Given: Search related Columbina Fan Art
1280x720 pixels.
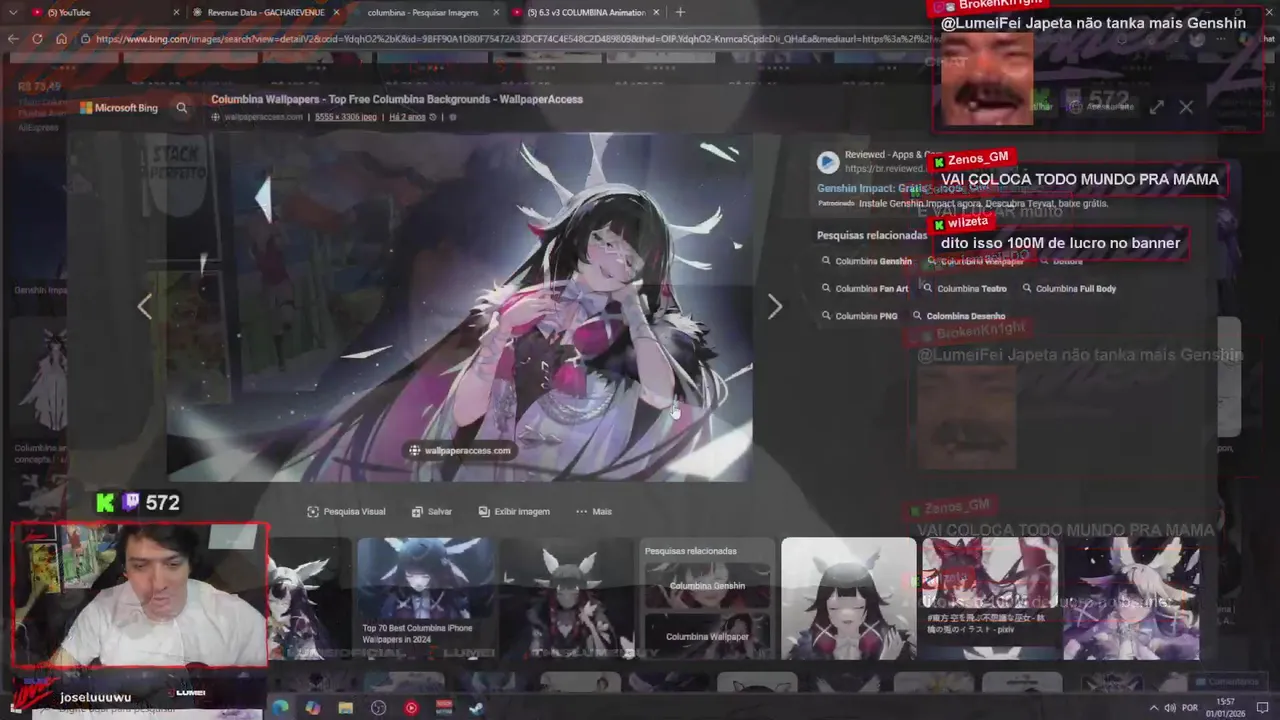Looking at the screenshot, I should pos(865,288).
